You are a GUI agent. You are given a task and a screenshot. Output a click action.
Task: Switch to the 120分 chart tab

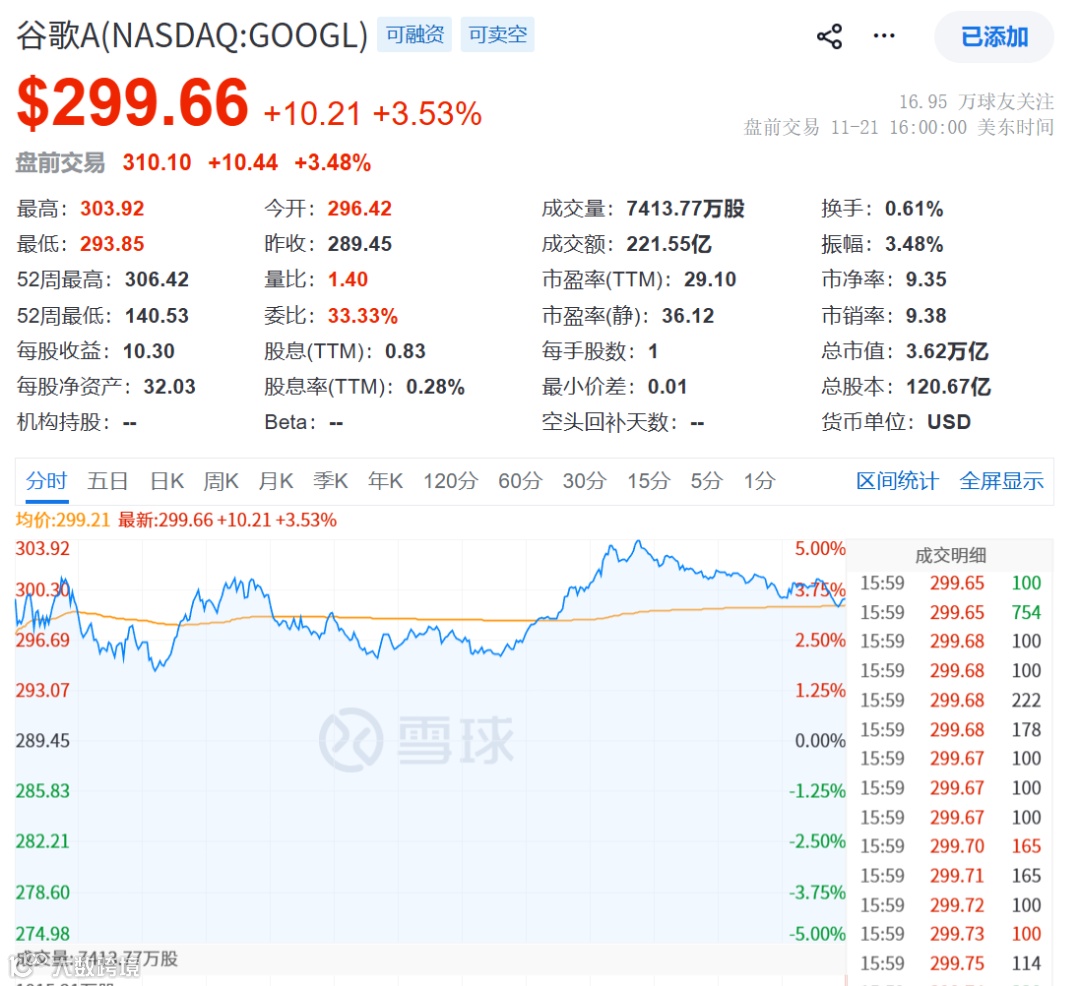tap(450, 481)
